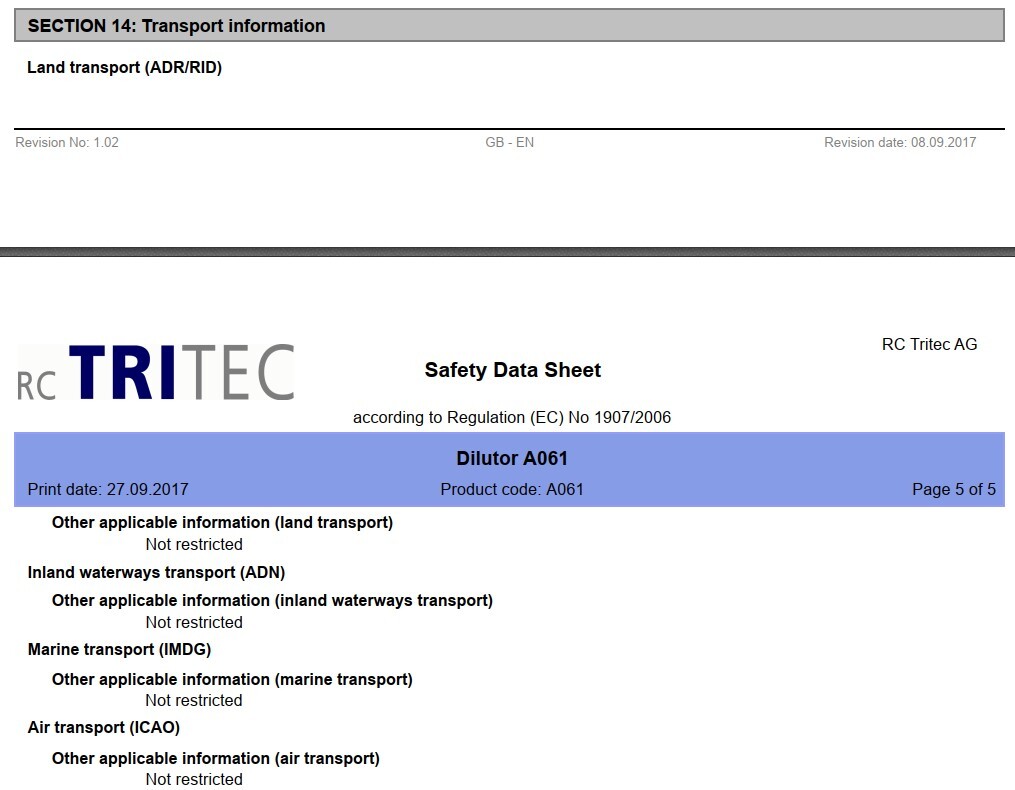This screenshot has width=1015, height=790.
Task: Select the 'RC Tritec AG' company name
Action: click(930, 344)
